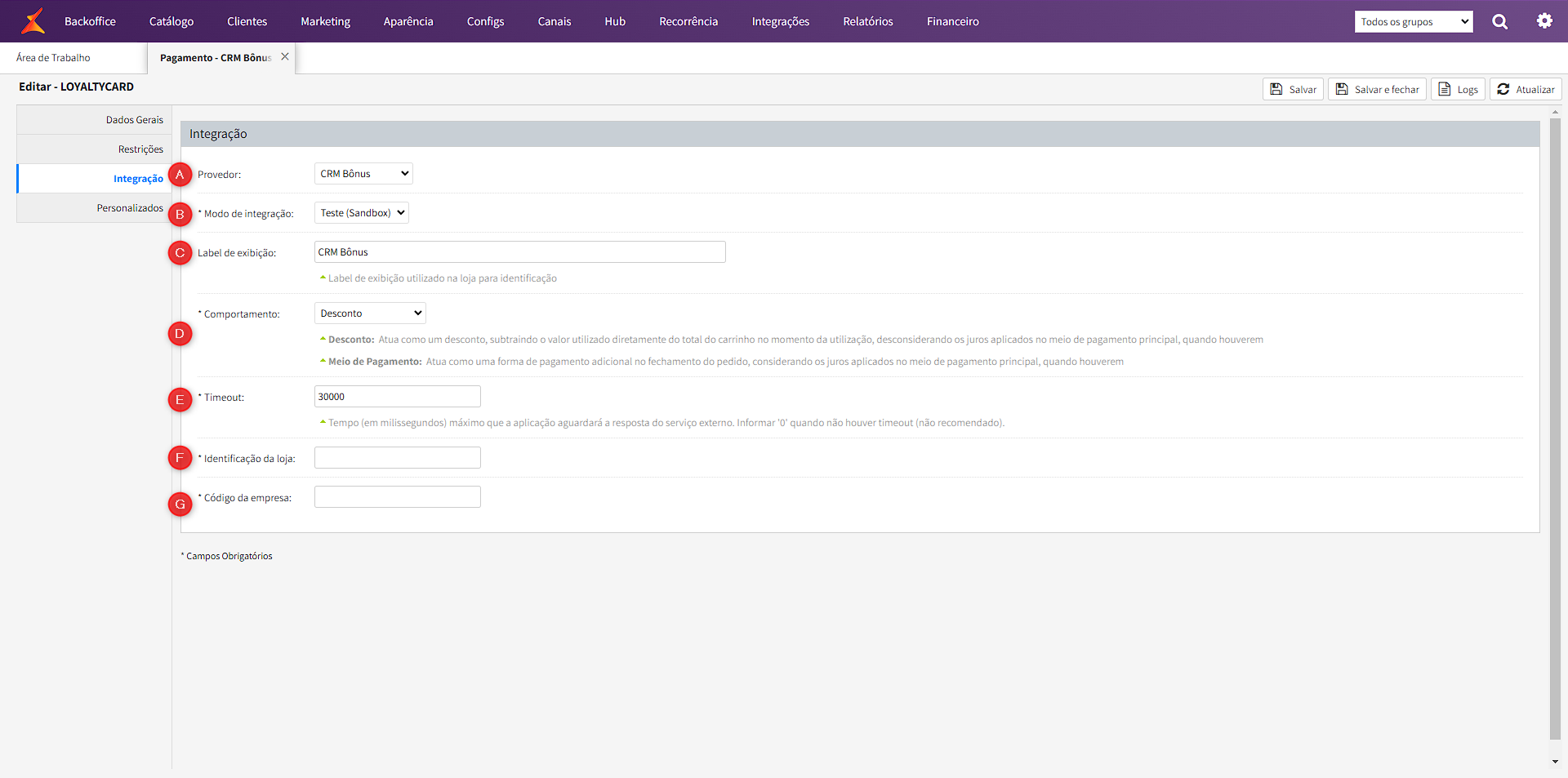Open the Backoffice menu
1568x778 pixels.
coord(90,21)
